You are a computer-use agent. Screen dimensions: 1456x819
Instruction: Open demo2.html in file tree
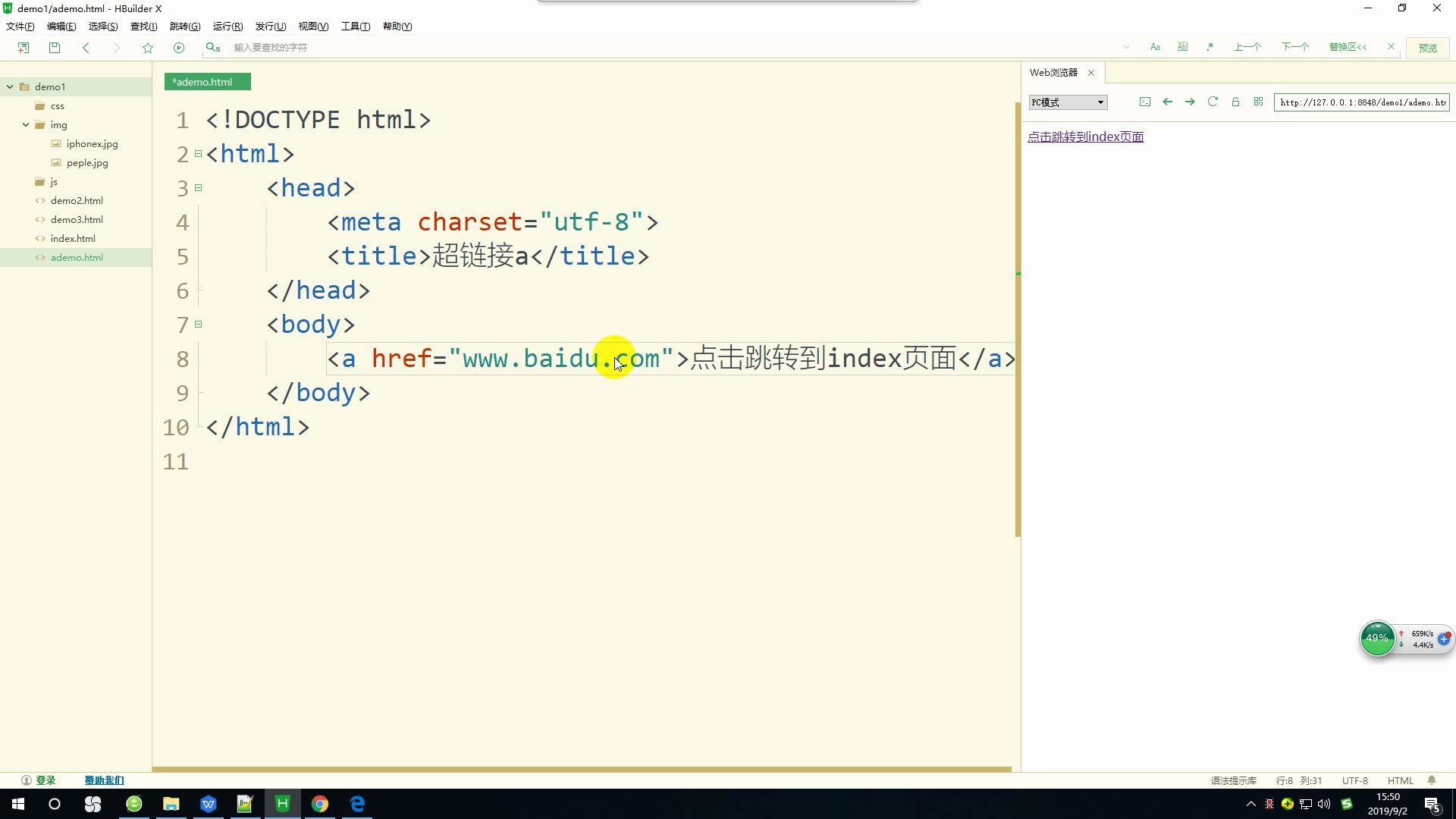tap(76, 200)
